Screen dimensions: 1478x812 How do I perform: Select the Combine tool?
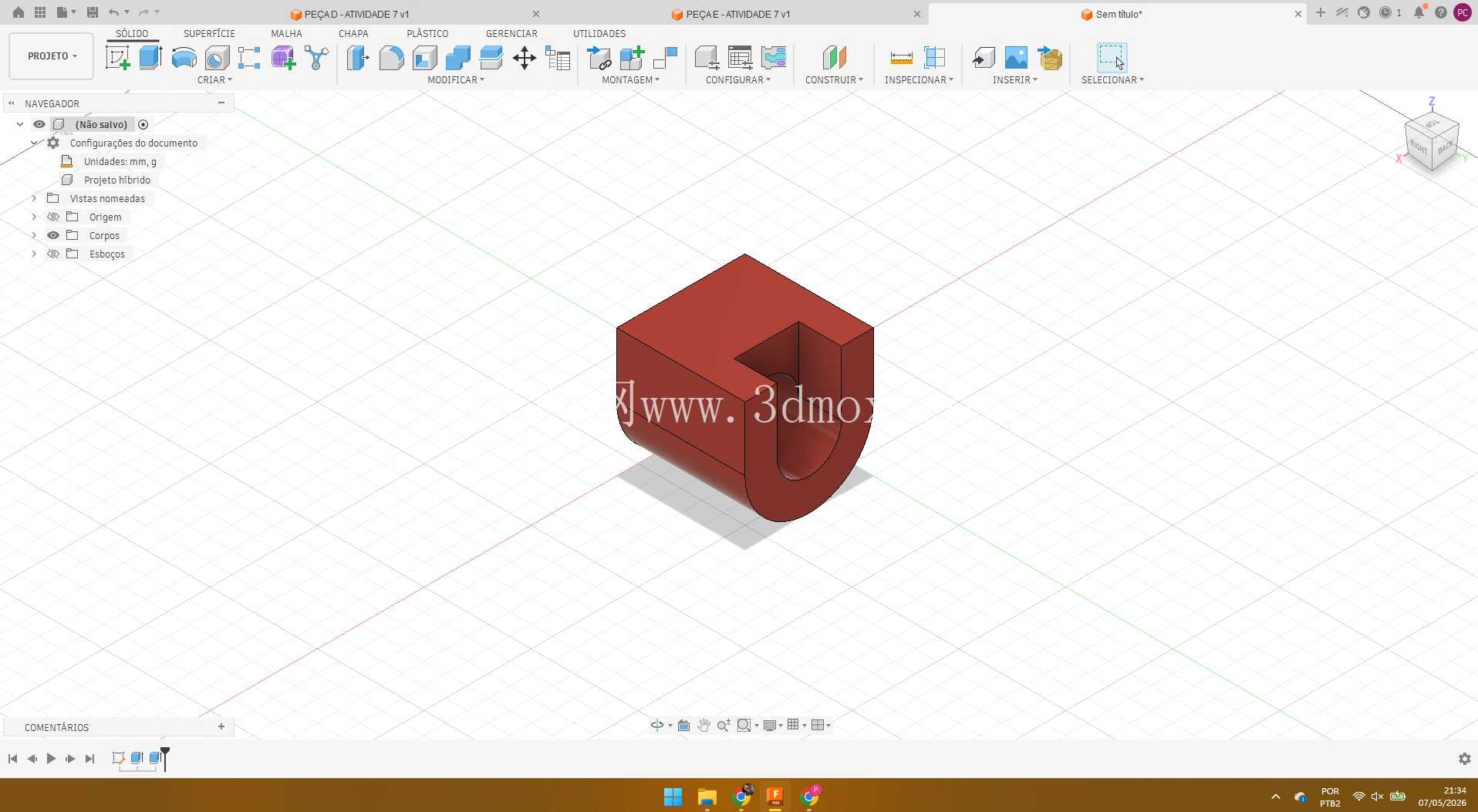[x=457, y=58]
